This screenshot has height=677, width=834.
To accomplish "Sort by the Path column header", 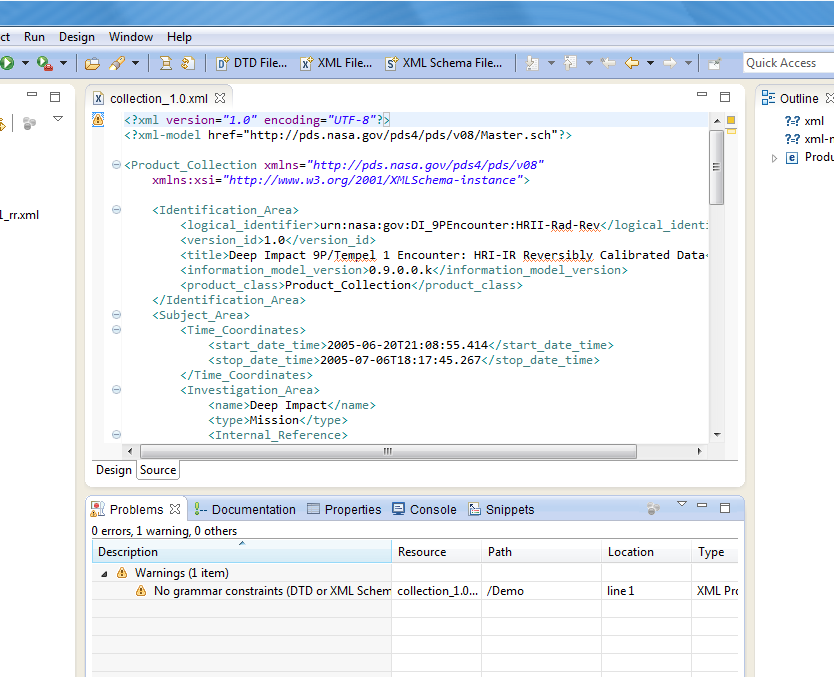I will (x=541, y=551).
